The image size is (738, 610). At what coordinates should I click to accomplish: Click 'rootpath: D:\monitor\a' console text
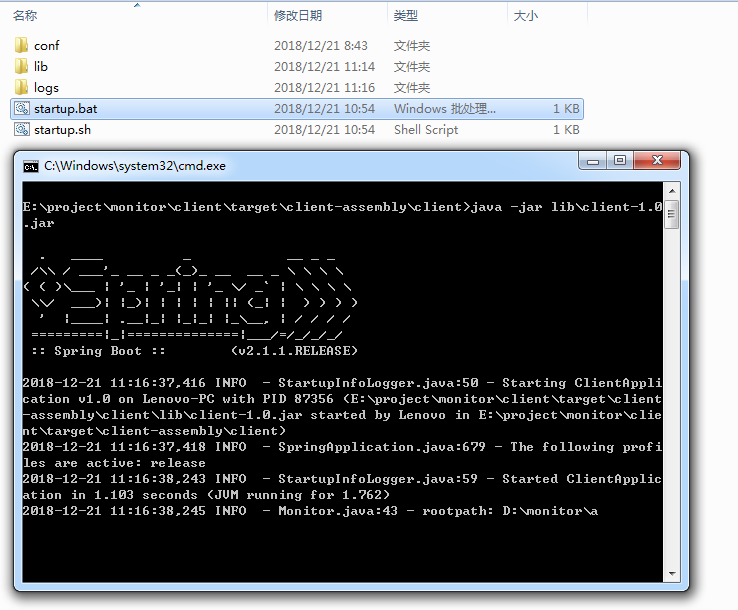point(510,511)
